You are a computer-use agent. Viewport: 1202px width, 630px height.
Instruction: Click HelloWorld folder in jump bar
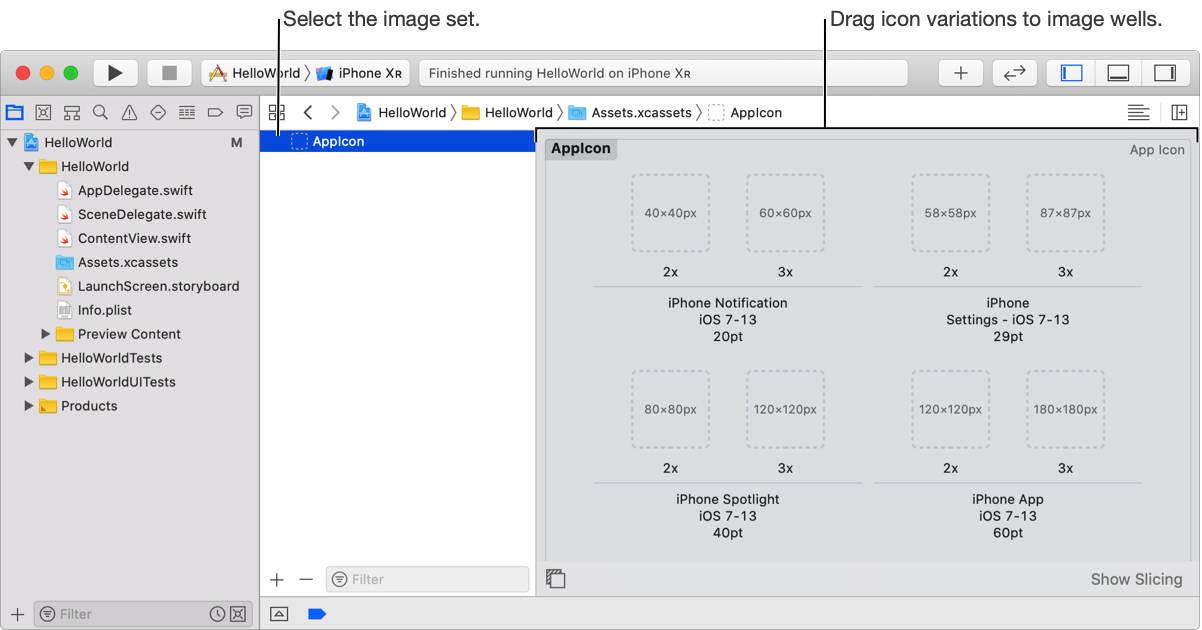[x=507, y=113]
